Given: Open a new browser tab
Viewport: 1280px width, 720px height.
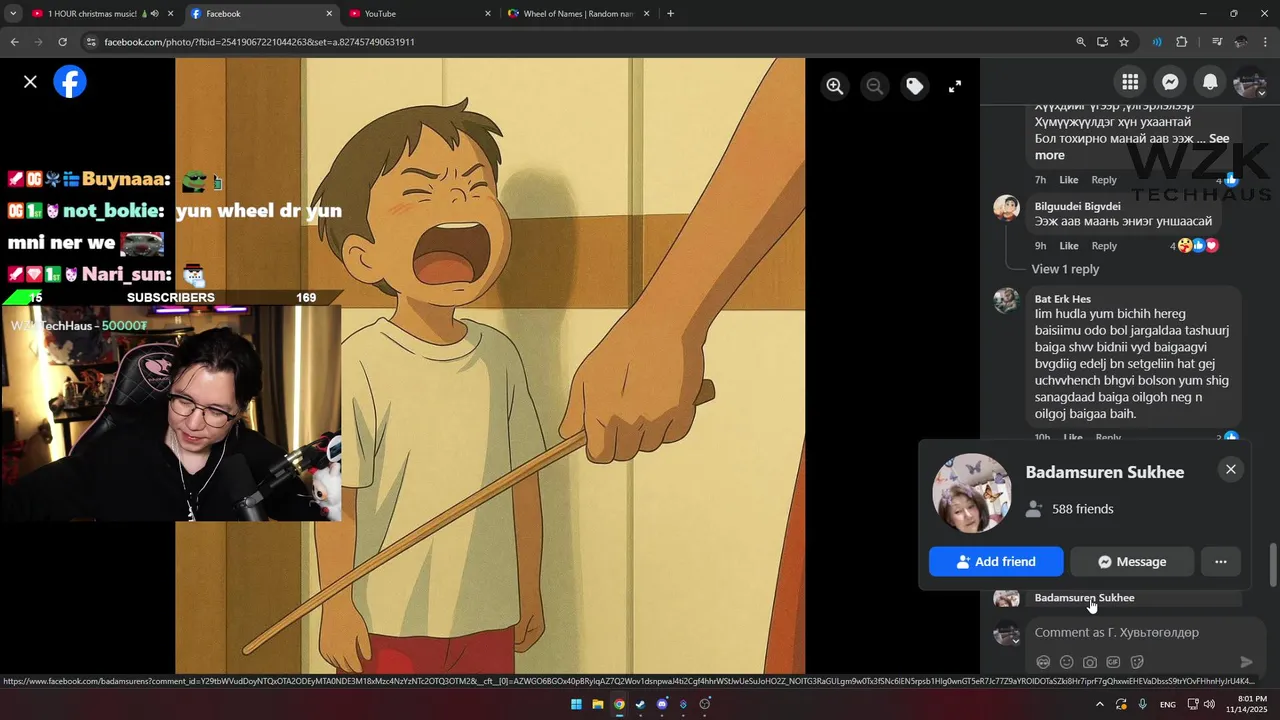Looking at the screenshot, I should click(x=670, y=14).
